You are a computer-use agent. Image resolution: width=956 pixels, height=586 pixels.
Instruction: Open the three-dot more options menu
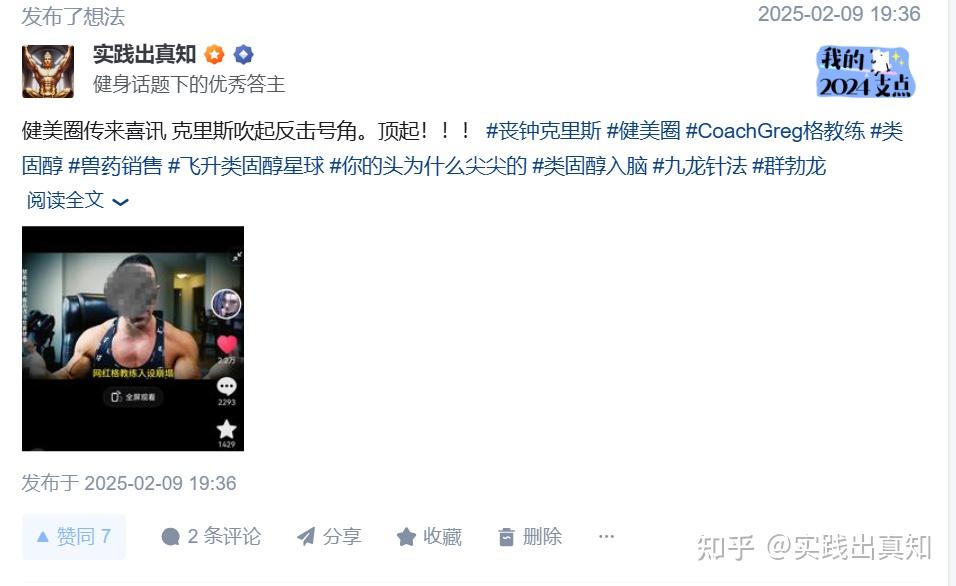click(x=606, y=536)
